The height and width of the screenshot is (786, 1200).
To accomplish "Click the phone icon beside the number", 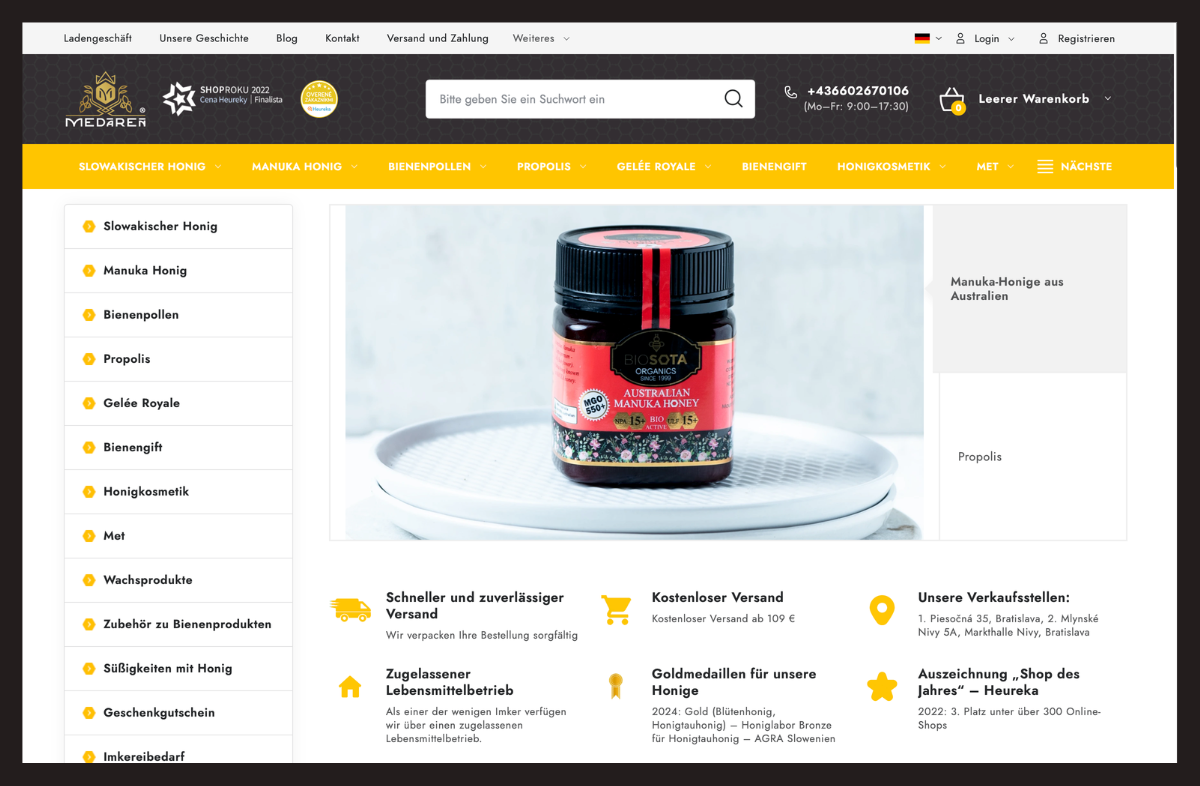I will coord(791,92).
